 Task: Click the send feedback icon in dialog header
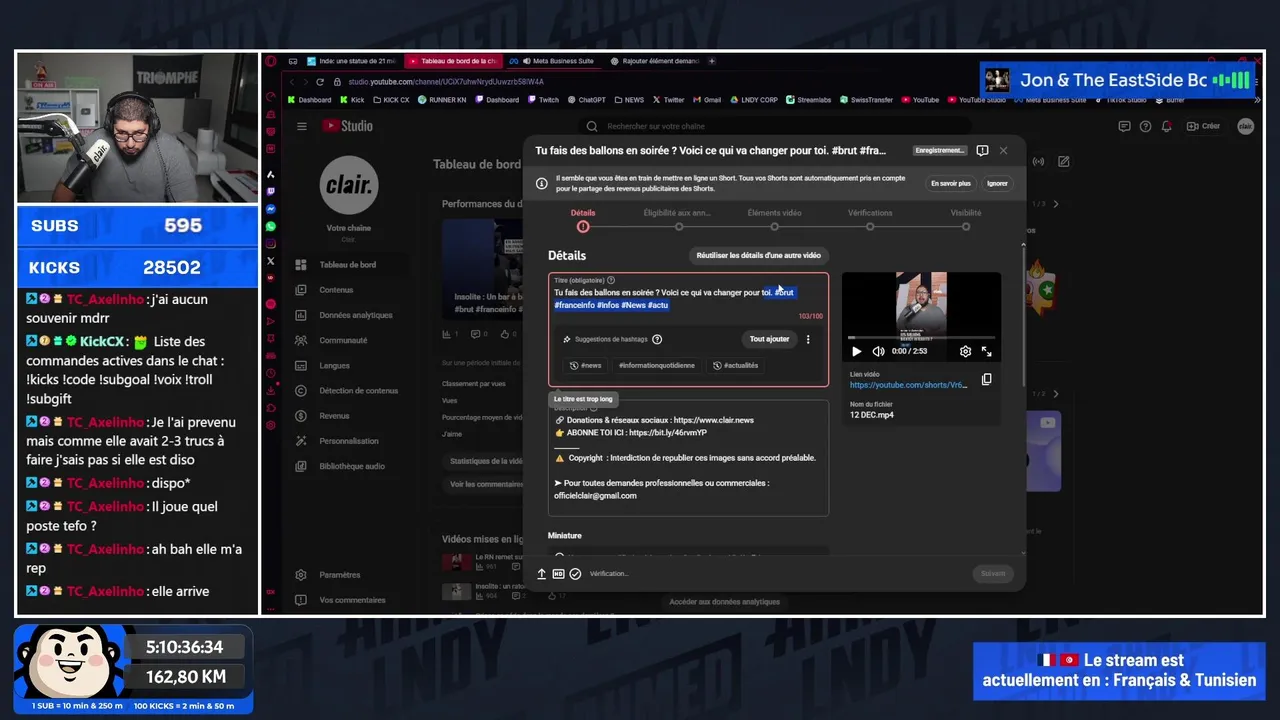pos(982,151)
